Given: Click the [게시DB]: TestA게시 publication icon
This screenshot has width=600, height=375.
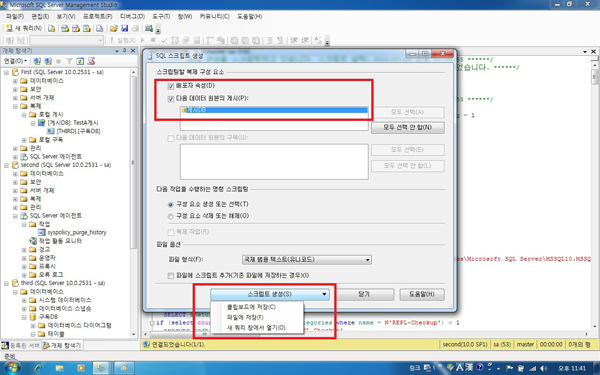Looking at the screenshot, I should 42,123.
